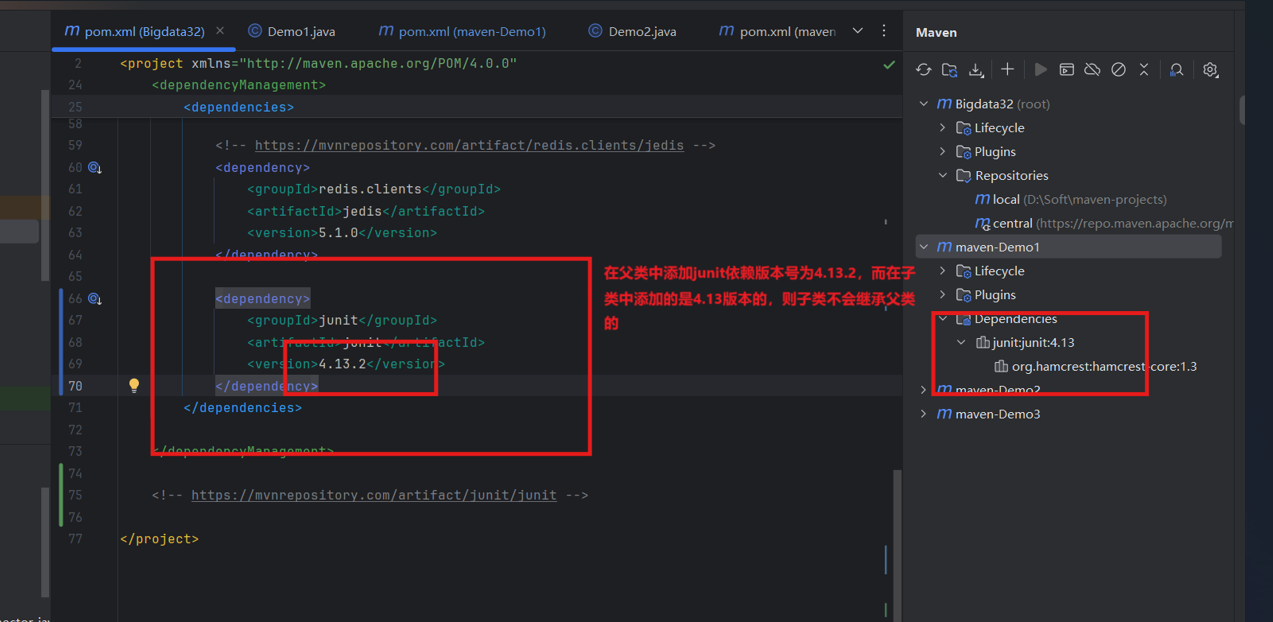The image size is (1273, 622).
Task: Download sources and documentation icon
Action: pyautogui.click(x=976, y=70)
